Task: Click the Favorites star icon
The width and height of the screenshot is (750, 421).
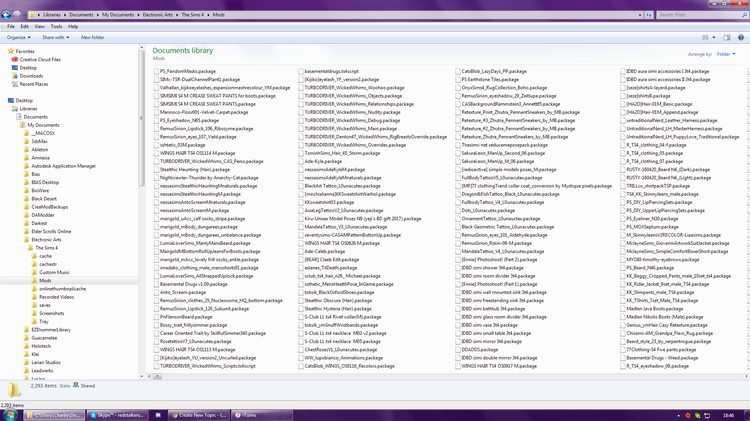Action: coord(11,51)
